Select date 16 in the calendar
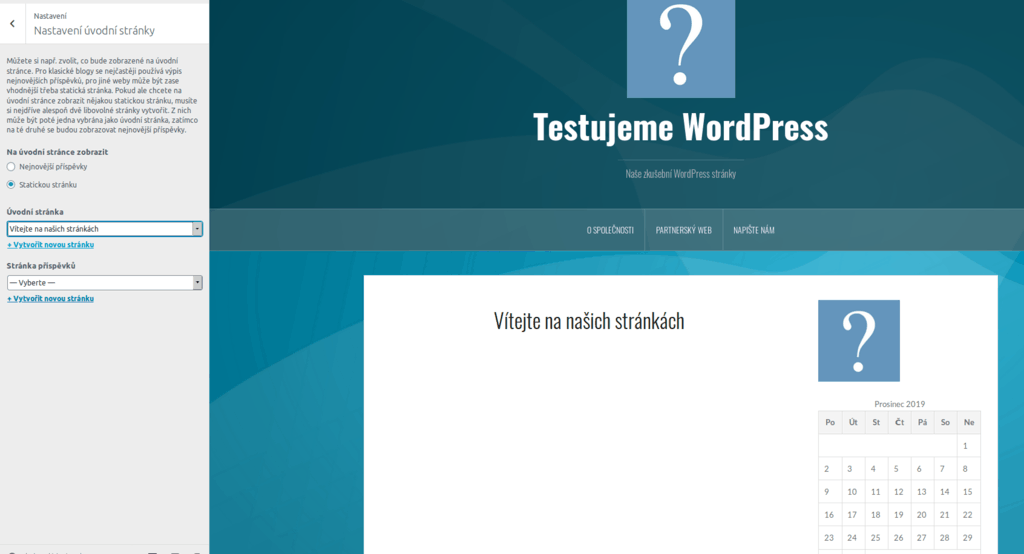The height and width of the screenshot is (554, 1024). [x=829, y=515]
